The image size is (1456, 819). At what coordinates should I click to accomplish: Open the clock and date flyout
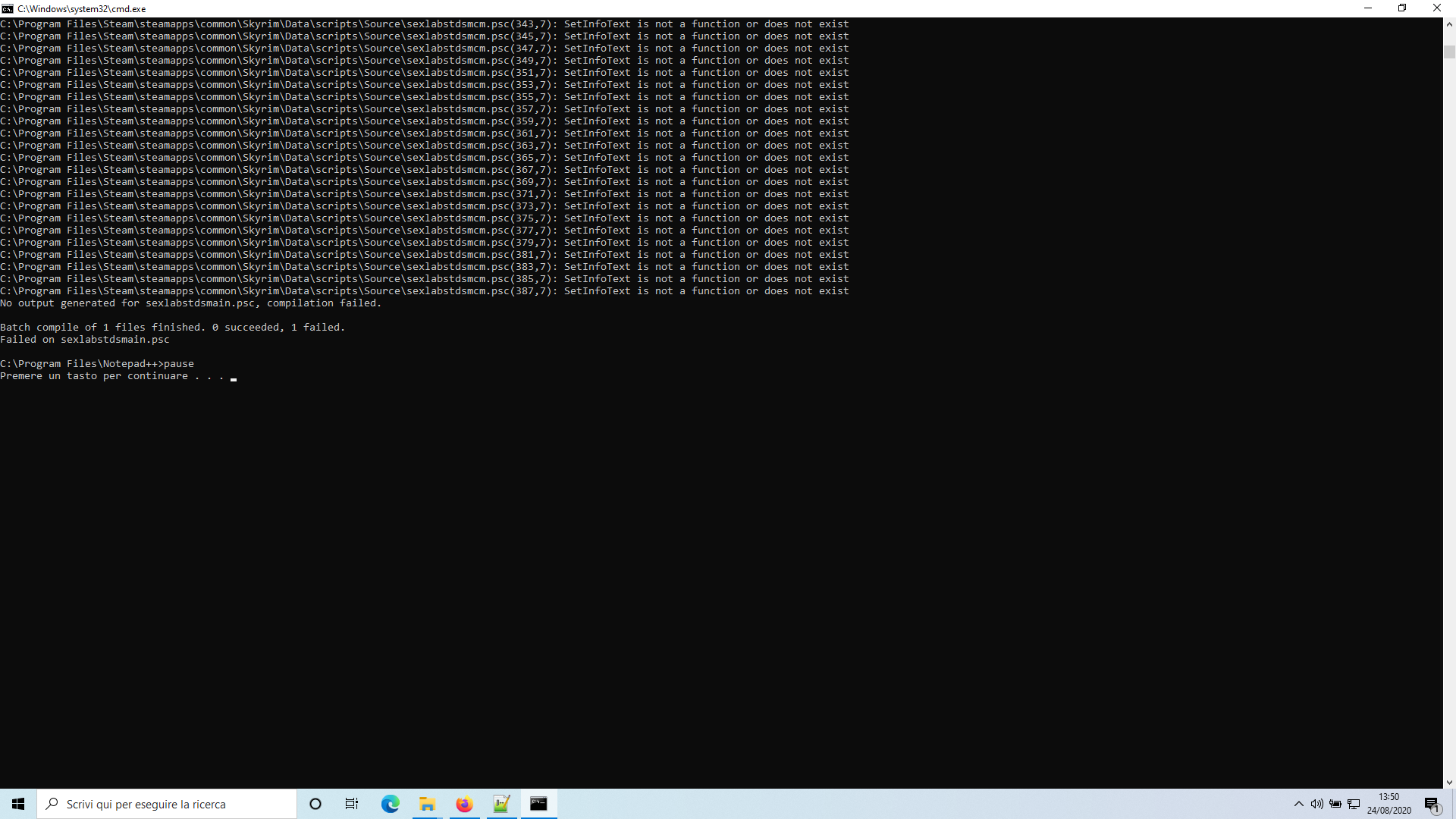coord(1389,804)
